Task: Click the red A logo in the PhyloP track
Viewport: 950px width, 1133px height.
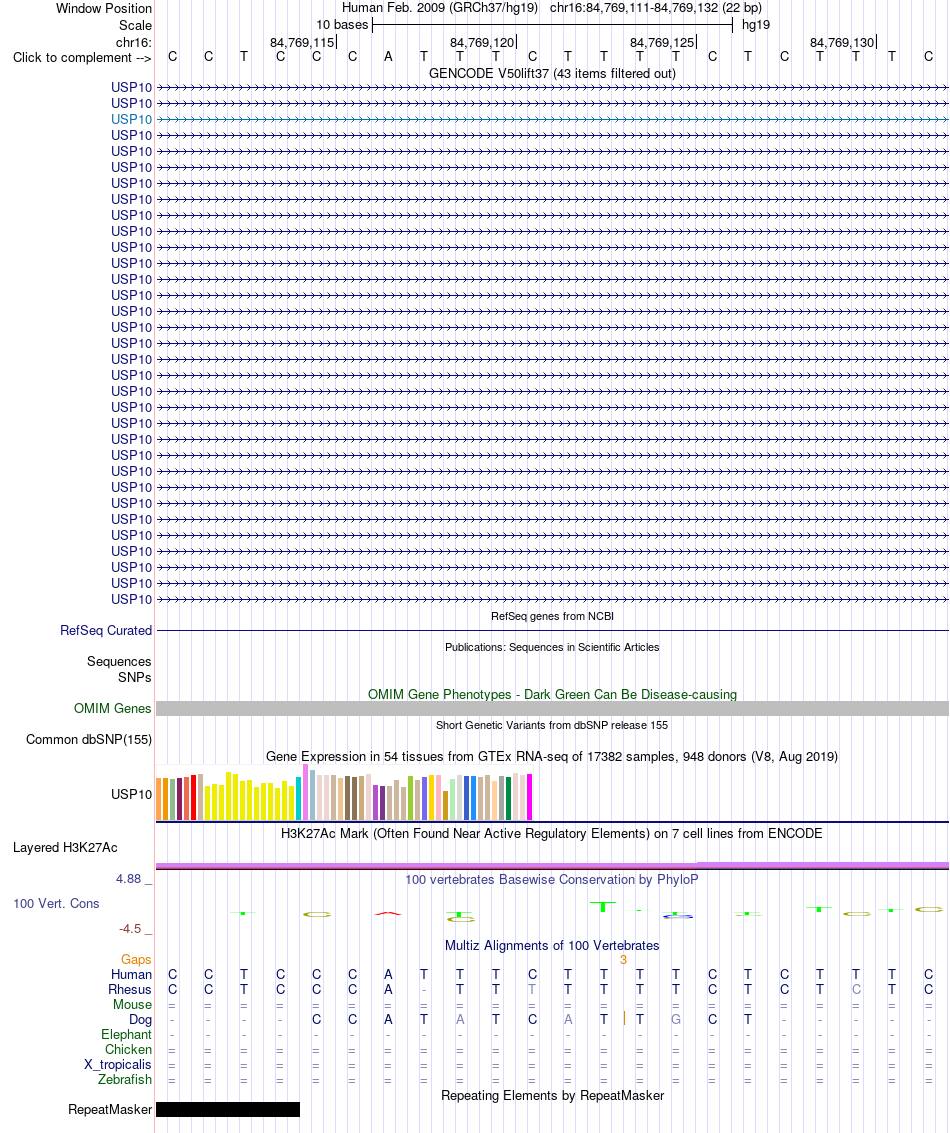Action: [x=388, y=913]
